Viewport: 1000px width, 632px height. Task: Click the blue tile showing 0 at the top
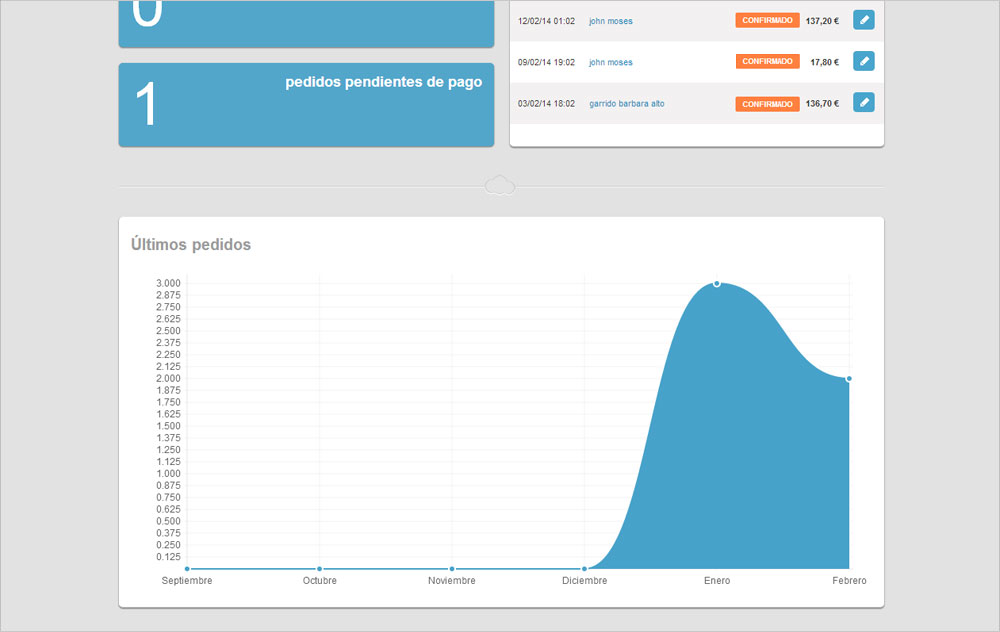click(x=306, y=22)
